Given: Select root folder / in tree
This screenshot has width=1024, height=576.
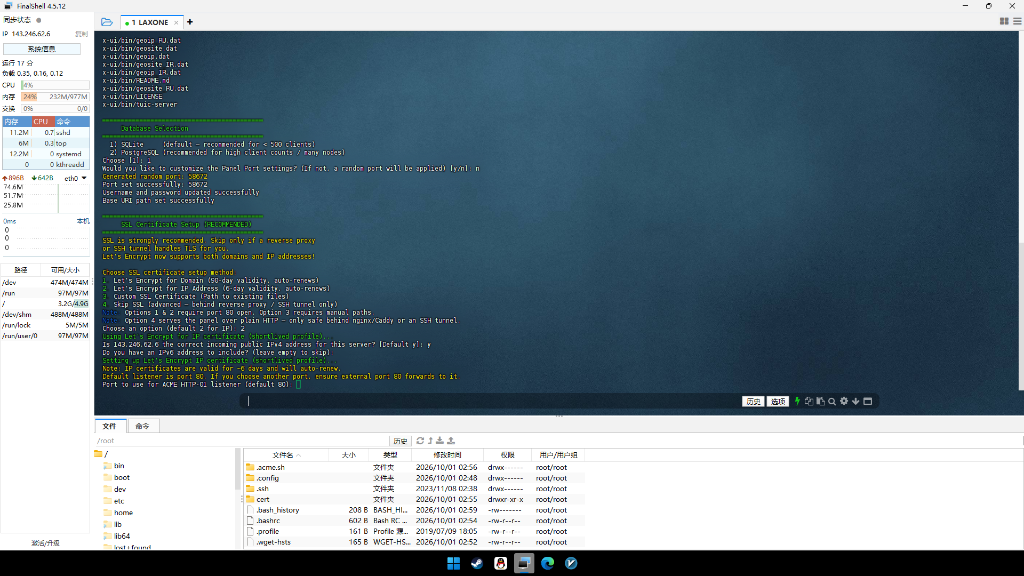Looking at the screenshot, I should tap(101, 454).
